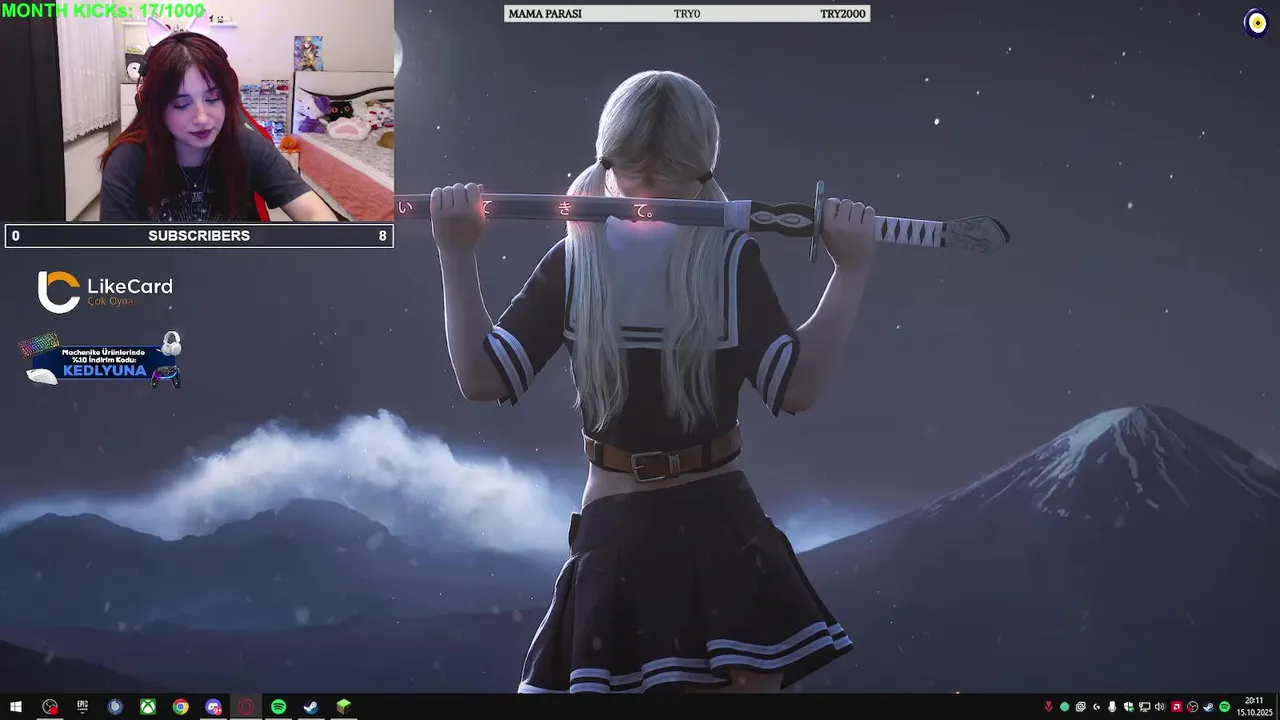Open the volume speaker tray icon
The image size is (1280, 720).
(1160, 707)
